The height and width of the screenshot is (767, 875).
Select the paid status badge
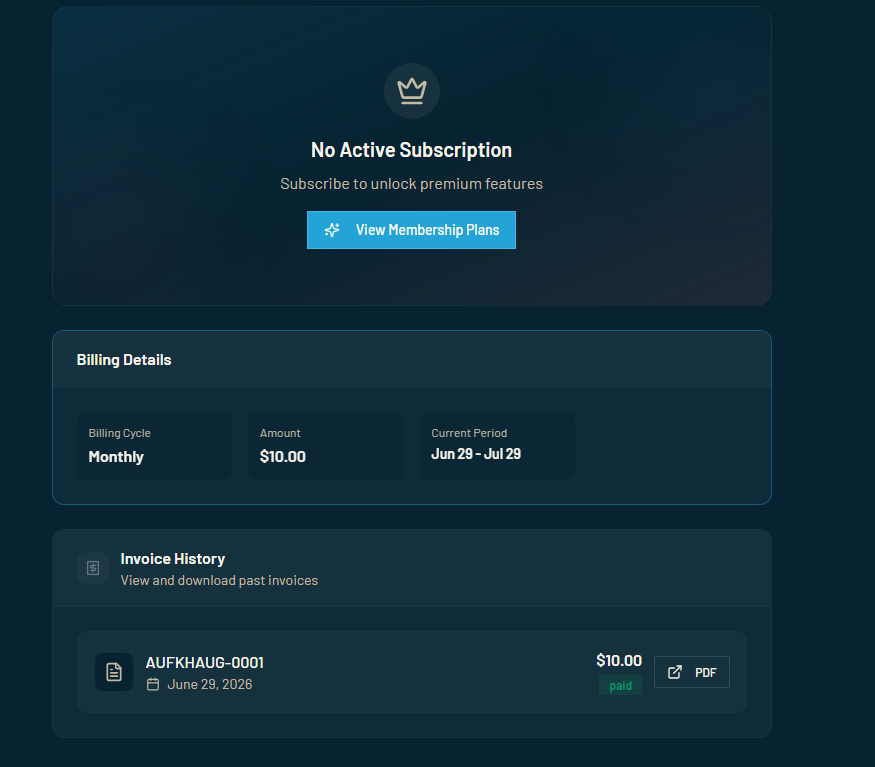pyautogui.click(x=621, y=685)
